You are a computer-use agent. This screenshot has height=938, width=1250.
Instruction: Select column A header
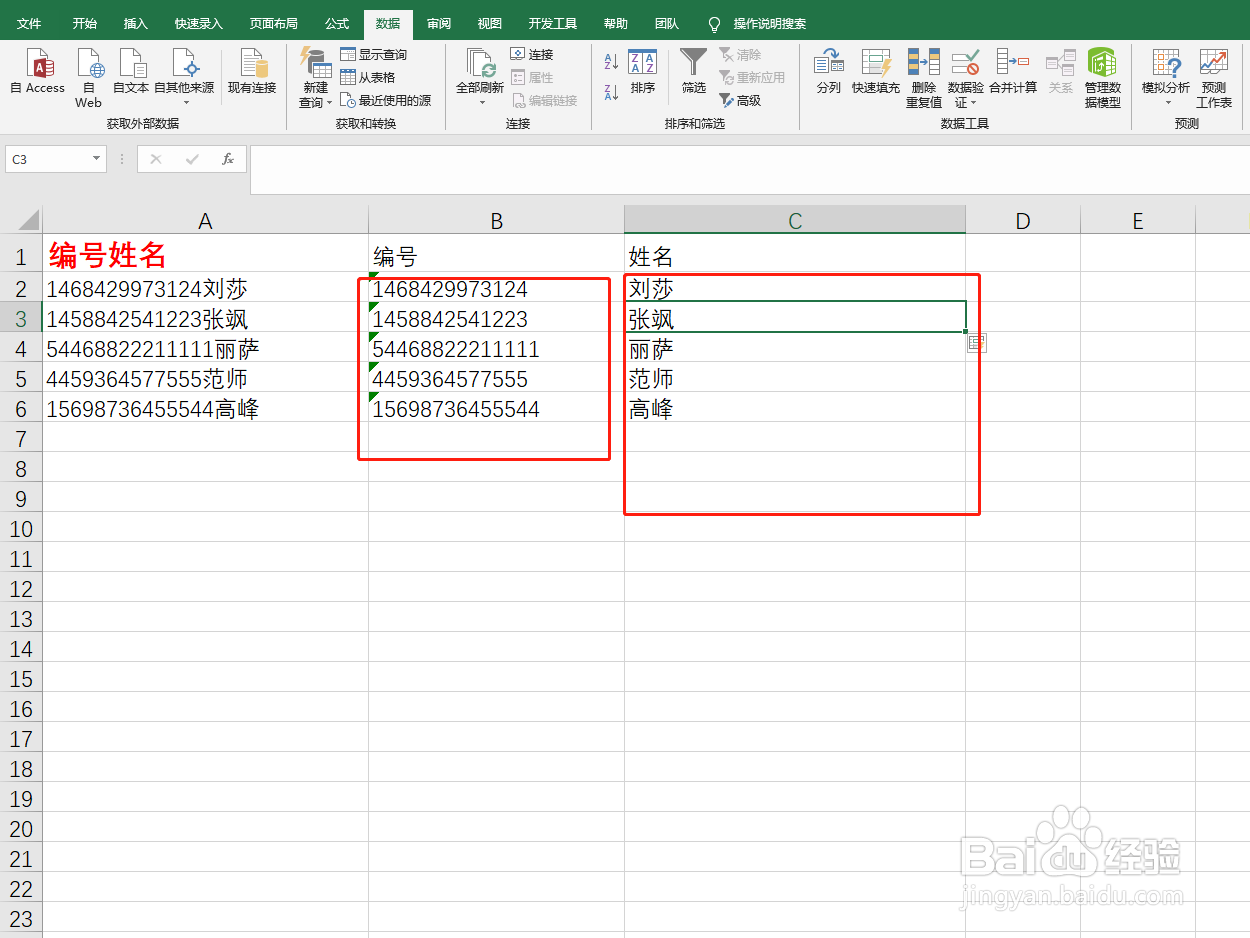(205, 221)
